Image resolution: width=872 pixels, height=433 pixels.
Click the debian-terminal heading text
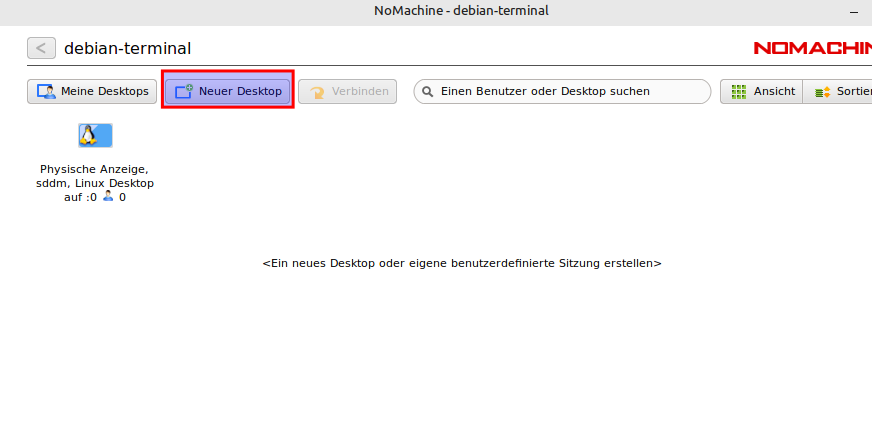pos(127,48)
